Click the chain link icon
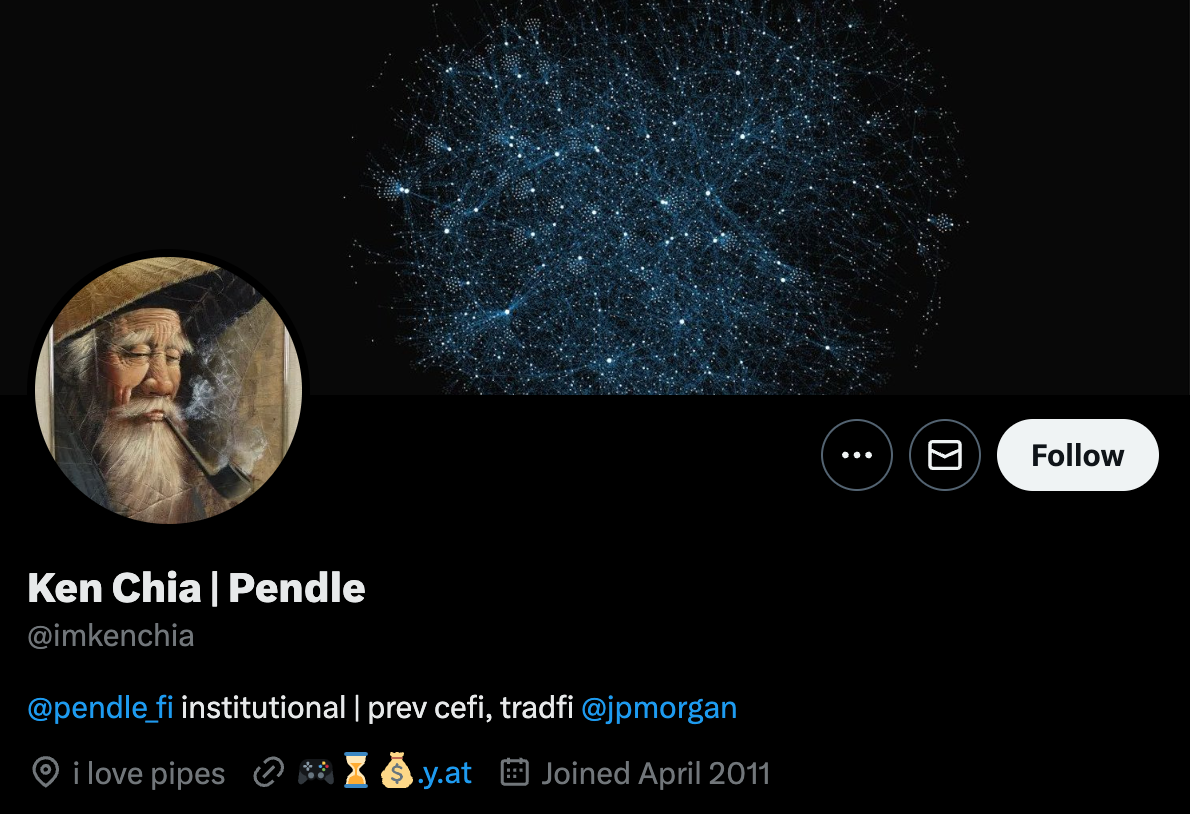 (x=268, y=773)
